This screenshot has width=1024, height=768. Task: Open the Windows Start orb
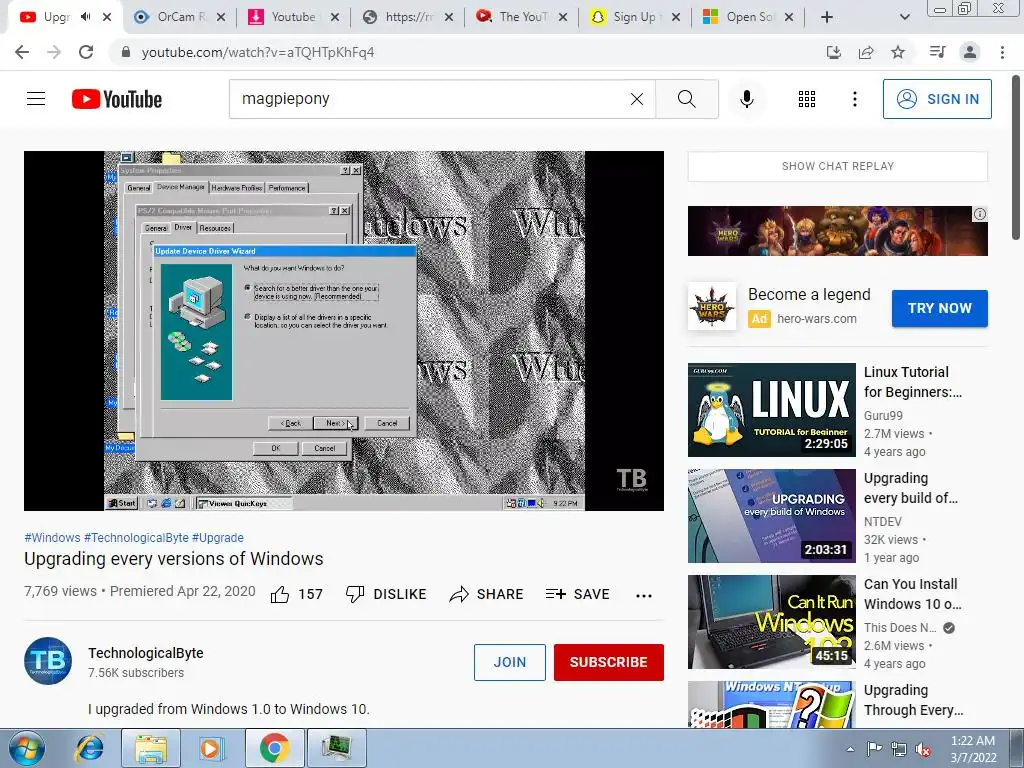(27, 748)
